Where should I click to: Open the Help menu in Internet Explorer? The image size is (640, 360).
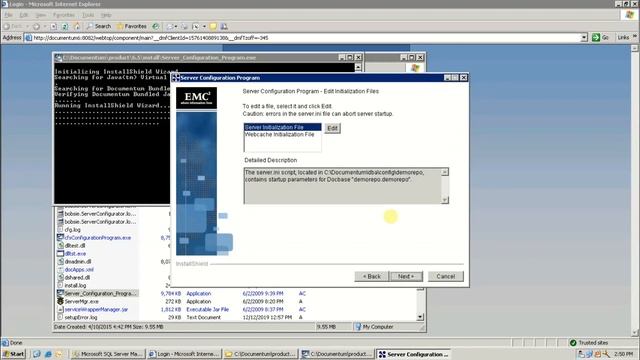(x=106, y=15)
